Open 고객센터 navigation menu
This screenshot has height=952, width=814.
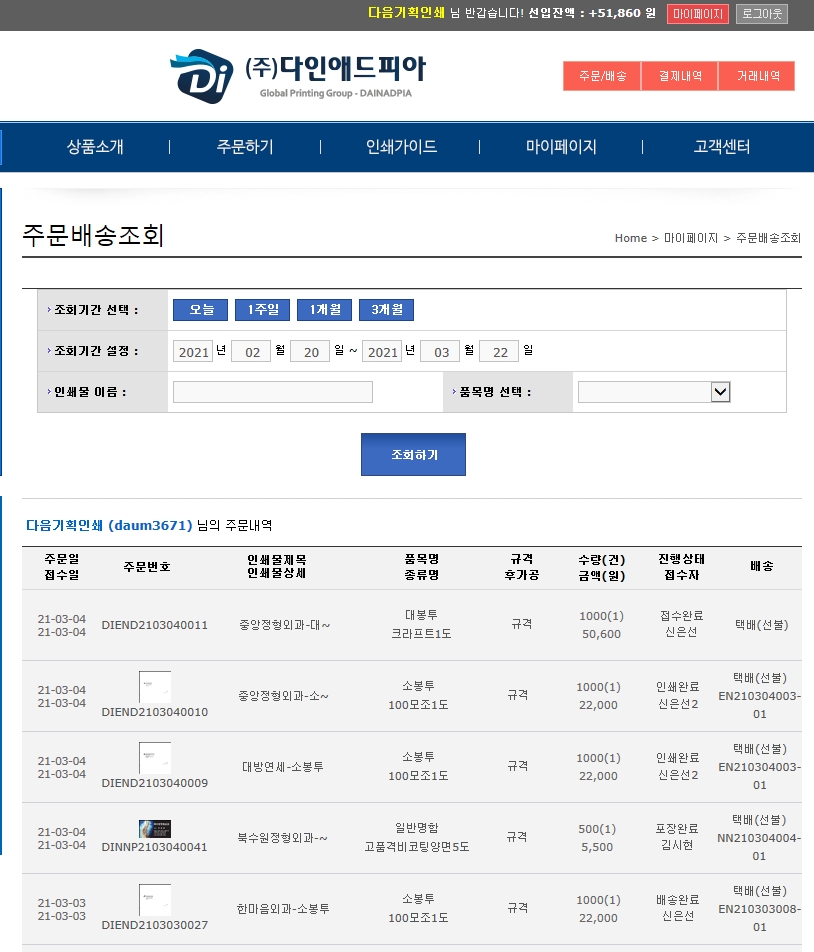pos(722,147)
